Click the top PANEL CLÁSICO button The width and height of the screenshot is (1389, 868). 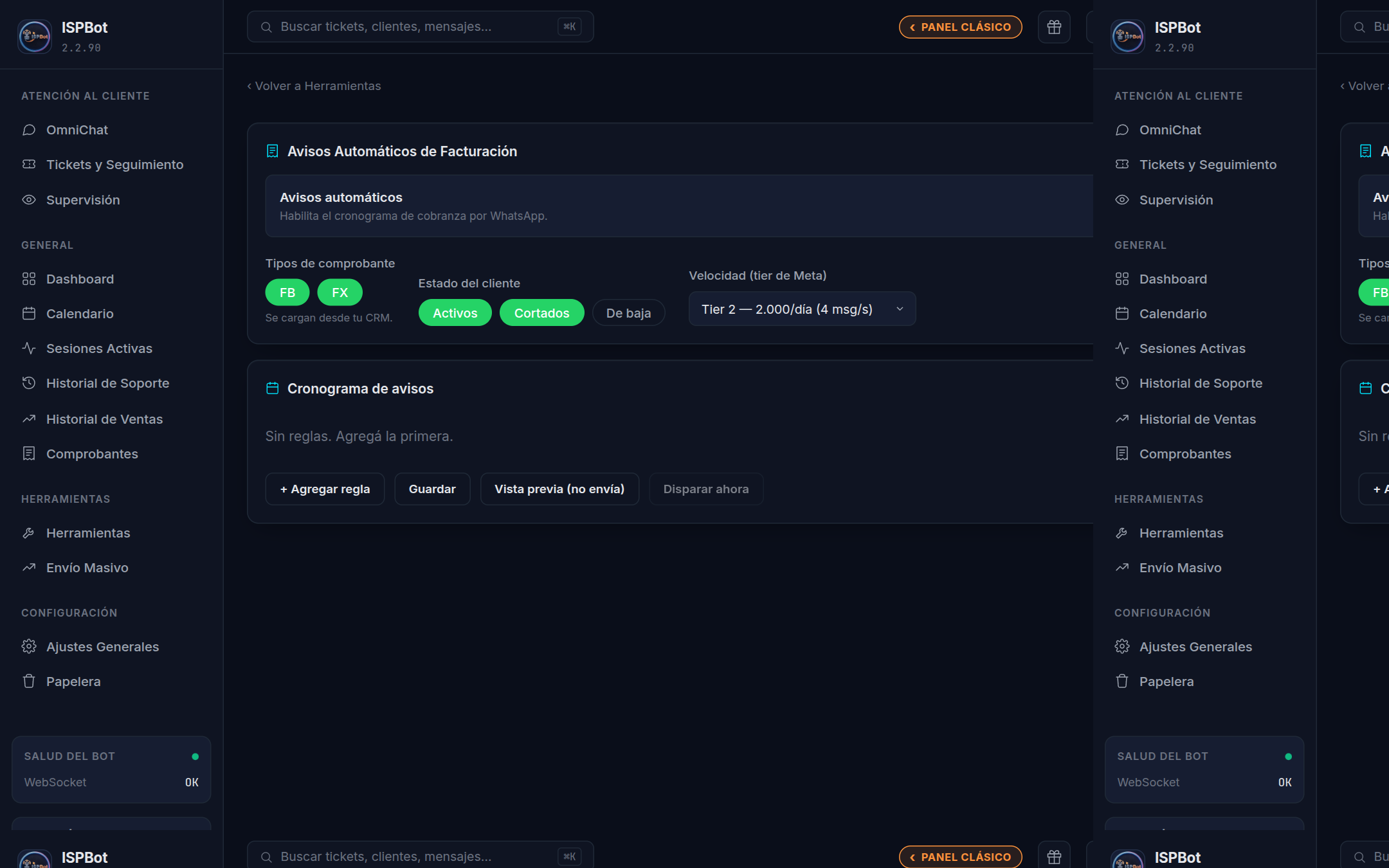click(x=961, y=27)
